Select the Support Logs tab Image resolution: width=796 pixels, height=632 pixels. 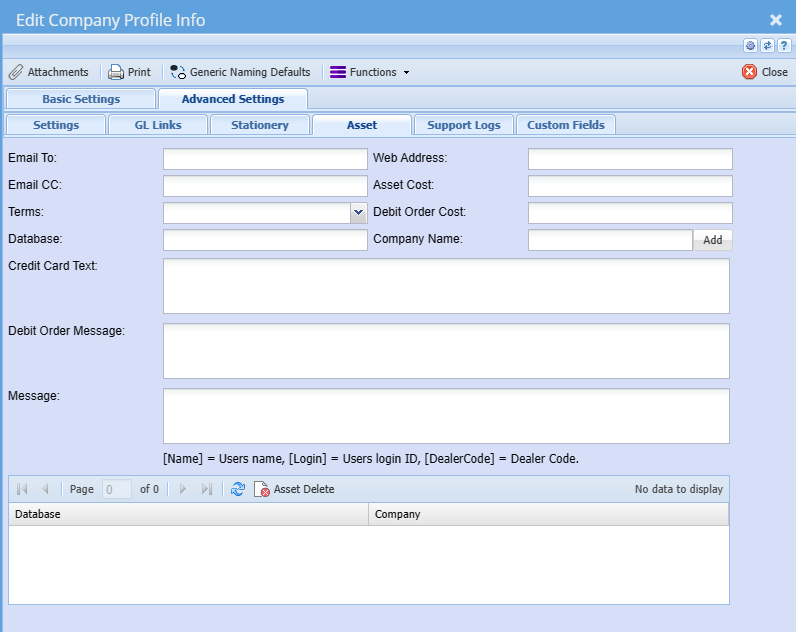click(464, 125)
